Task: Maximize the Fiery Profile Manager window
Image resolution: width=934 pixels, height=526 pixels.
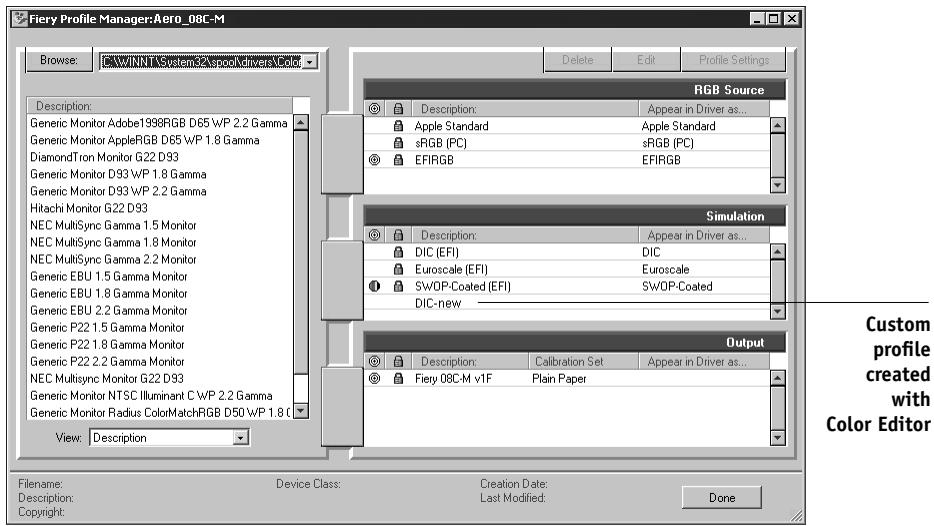Action: (773, 18)
